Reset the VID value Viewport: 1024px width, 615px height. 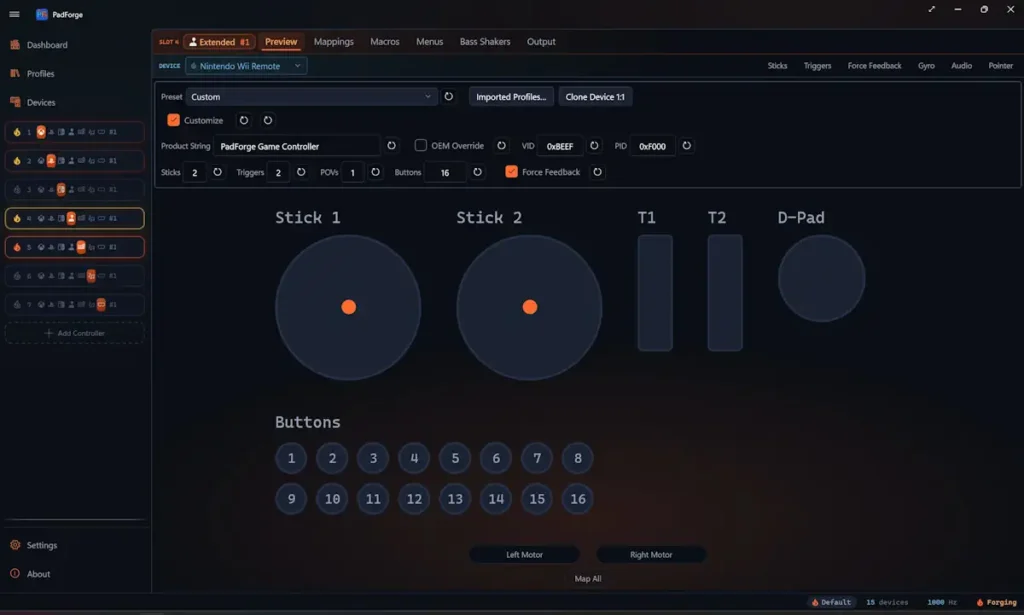594,146
